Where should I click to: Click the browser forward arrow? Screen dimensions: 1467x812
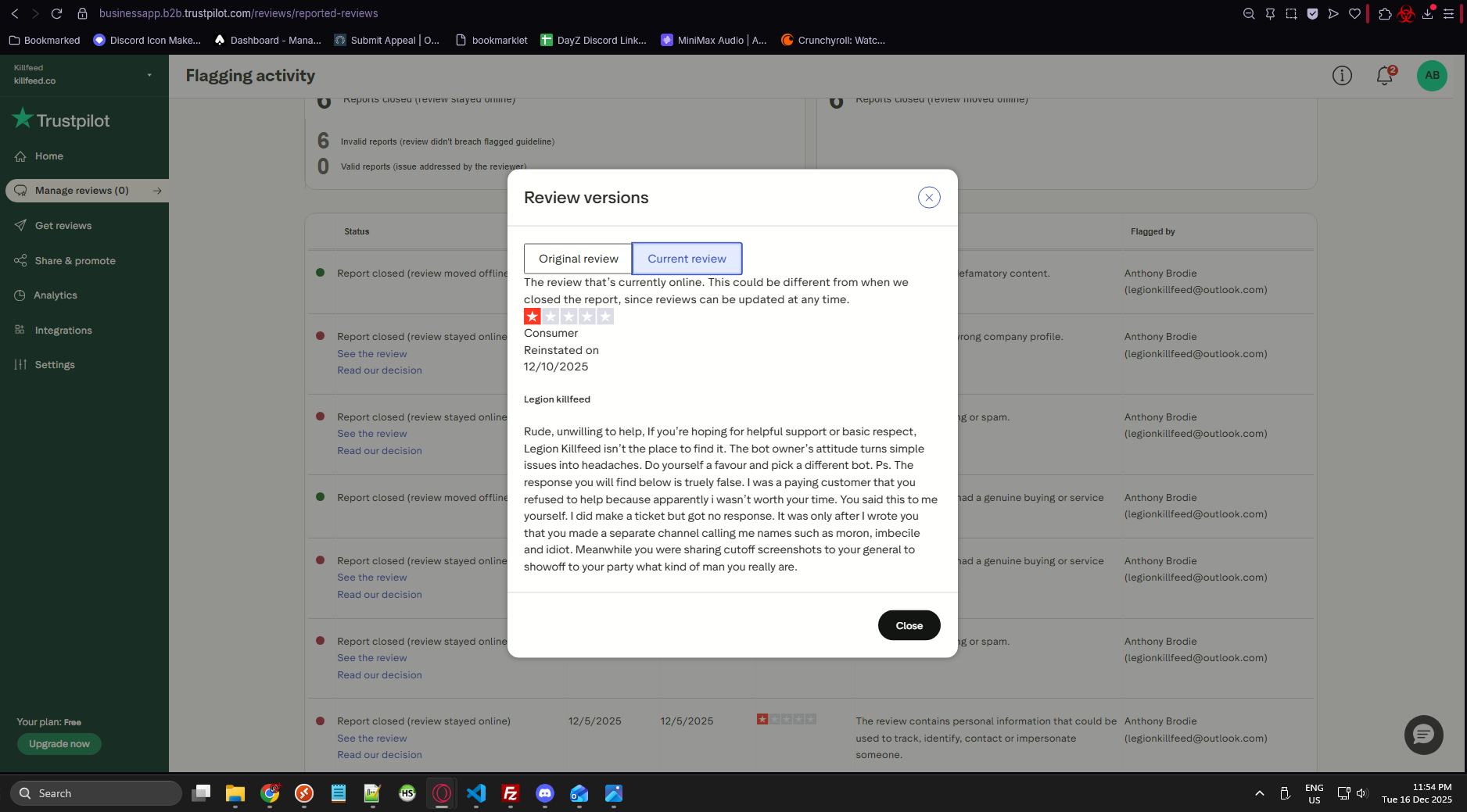point(35,13)
